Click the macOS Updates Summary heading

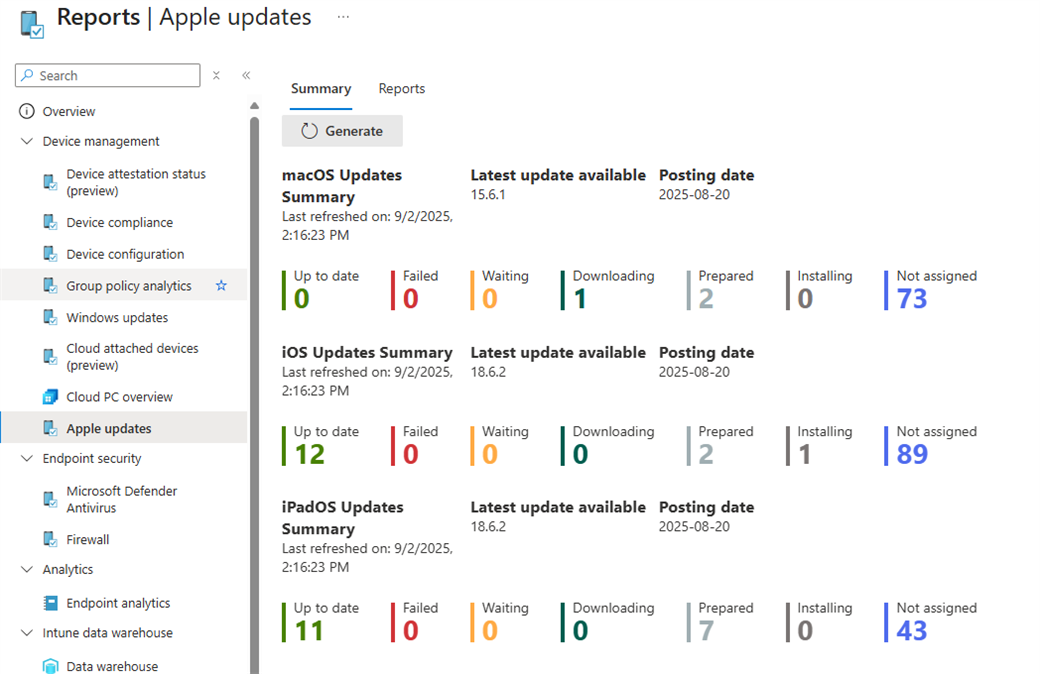coord(342,186)
